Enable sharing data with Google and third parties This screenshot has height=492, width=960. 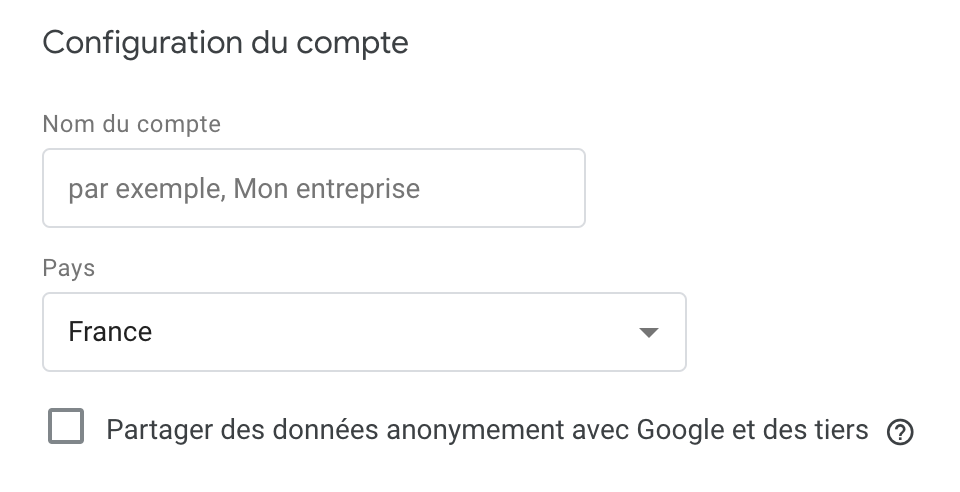coord(66,426)
